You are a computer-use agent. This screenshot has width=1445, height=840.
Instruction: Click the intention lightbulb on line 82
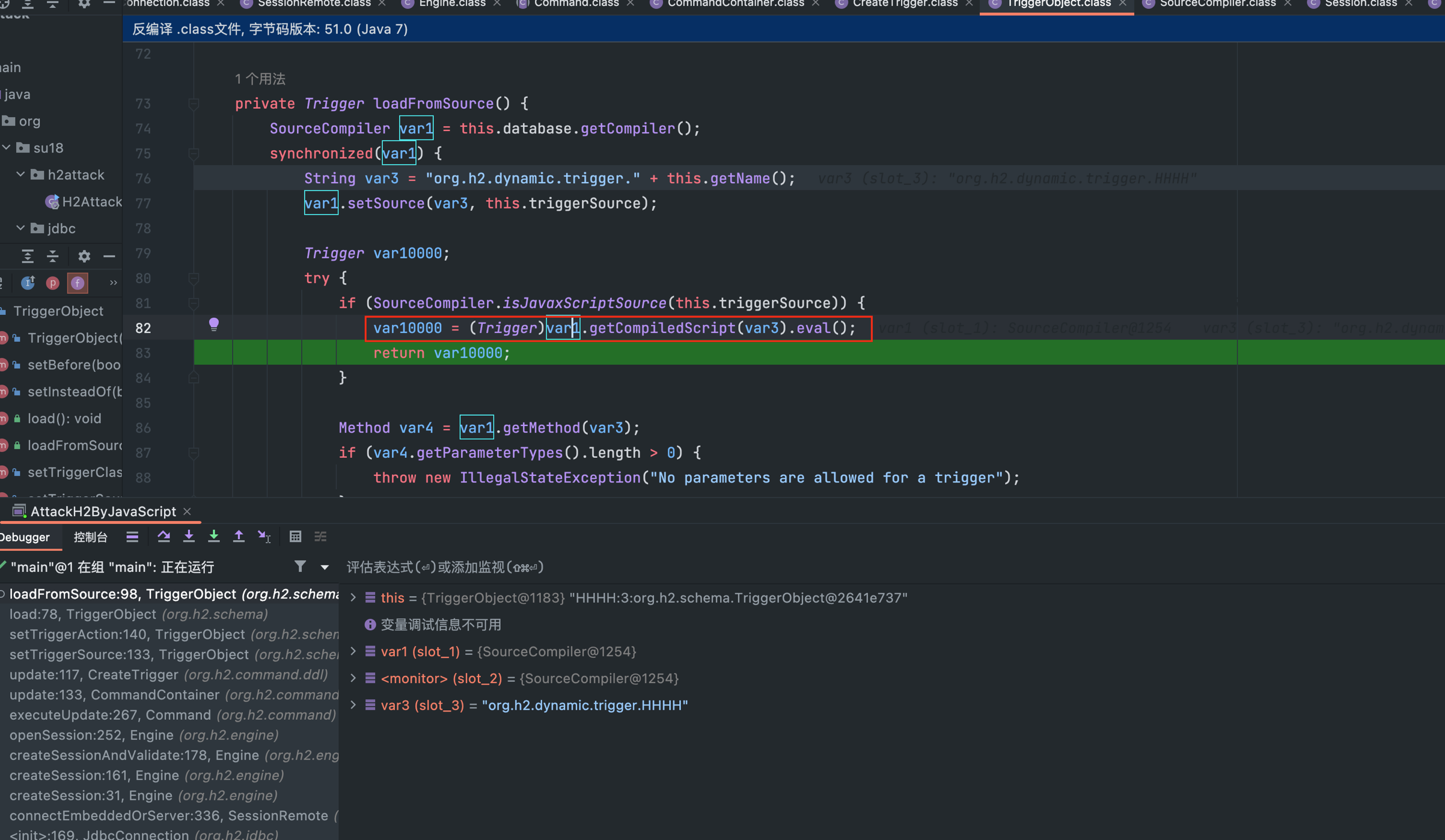click(x=213, y=325)
